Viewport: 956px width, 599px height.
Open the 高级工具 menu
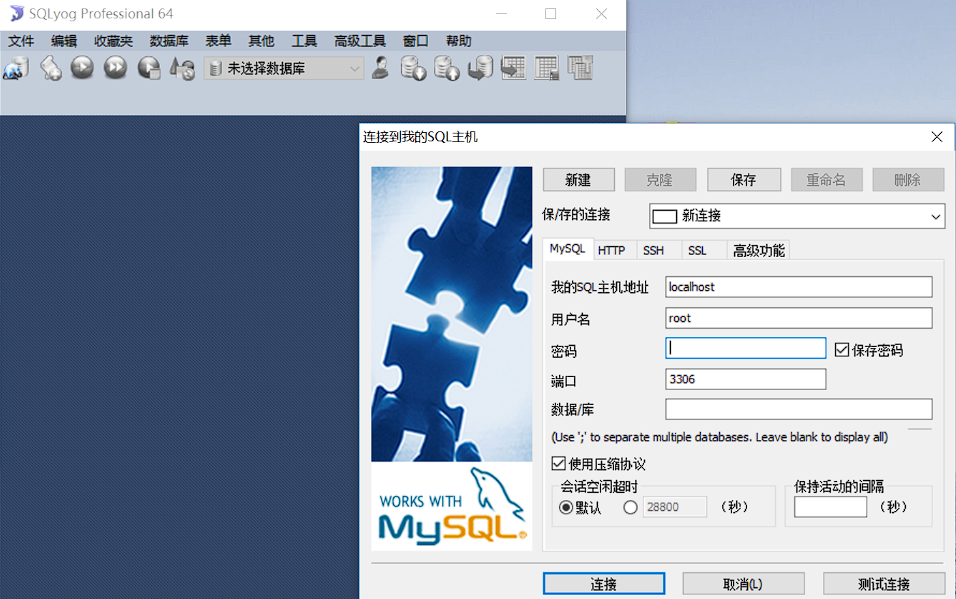[x=360, y=41]
